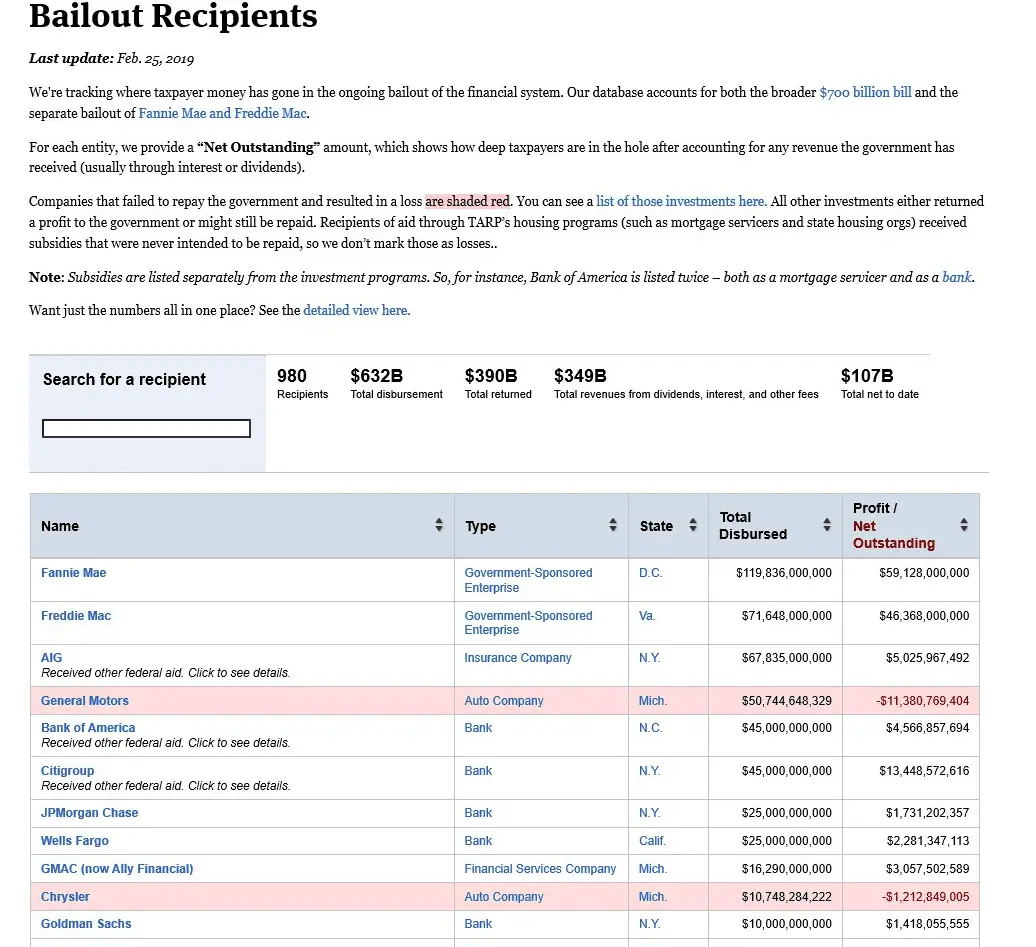This screenshot has width=1036, height=947.
Task: Open the $700 billion bill link
Action: pyautogui.click(x=865, y=93)
